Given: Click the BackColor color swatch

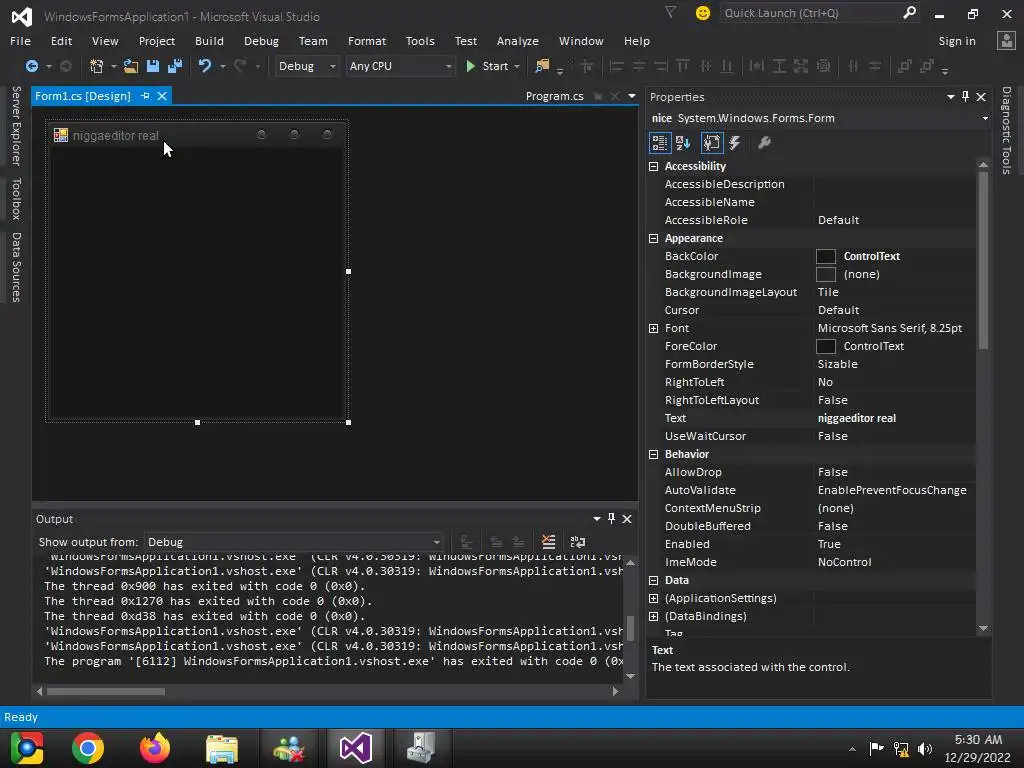Looking at the screenshot, I should coord(825,256).
